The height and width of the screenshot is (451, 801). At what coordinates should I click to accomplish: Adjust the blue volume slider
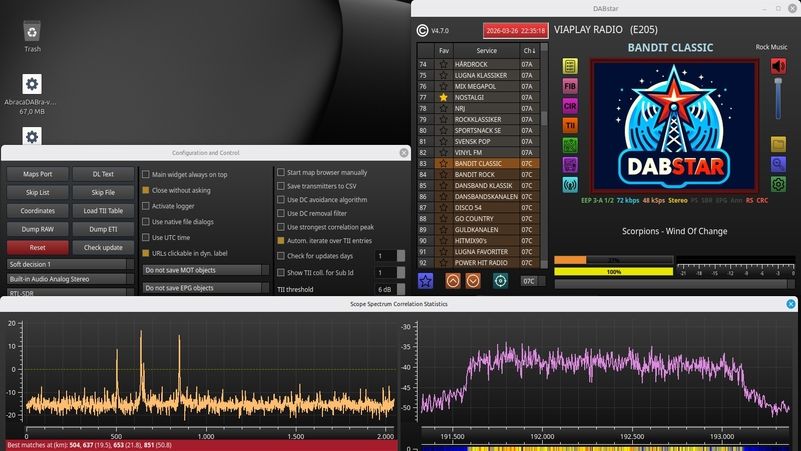tap(778, 100)
